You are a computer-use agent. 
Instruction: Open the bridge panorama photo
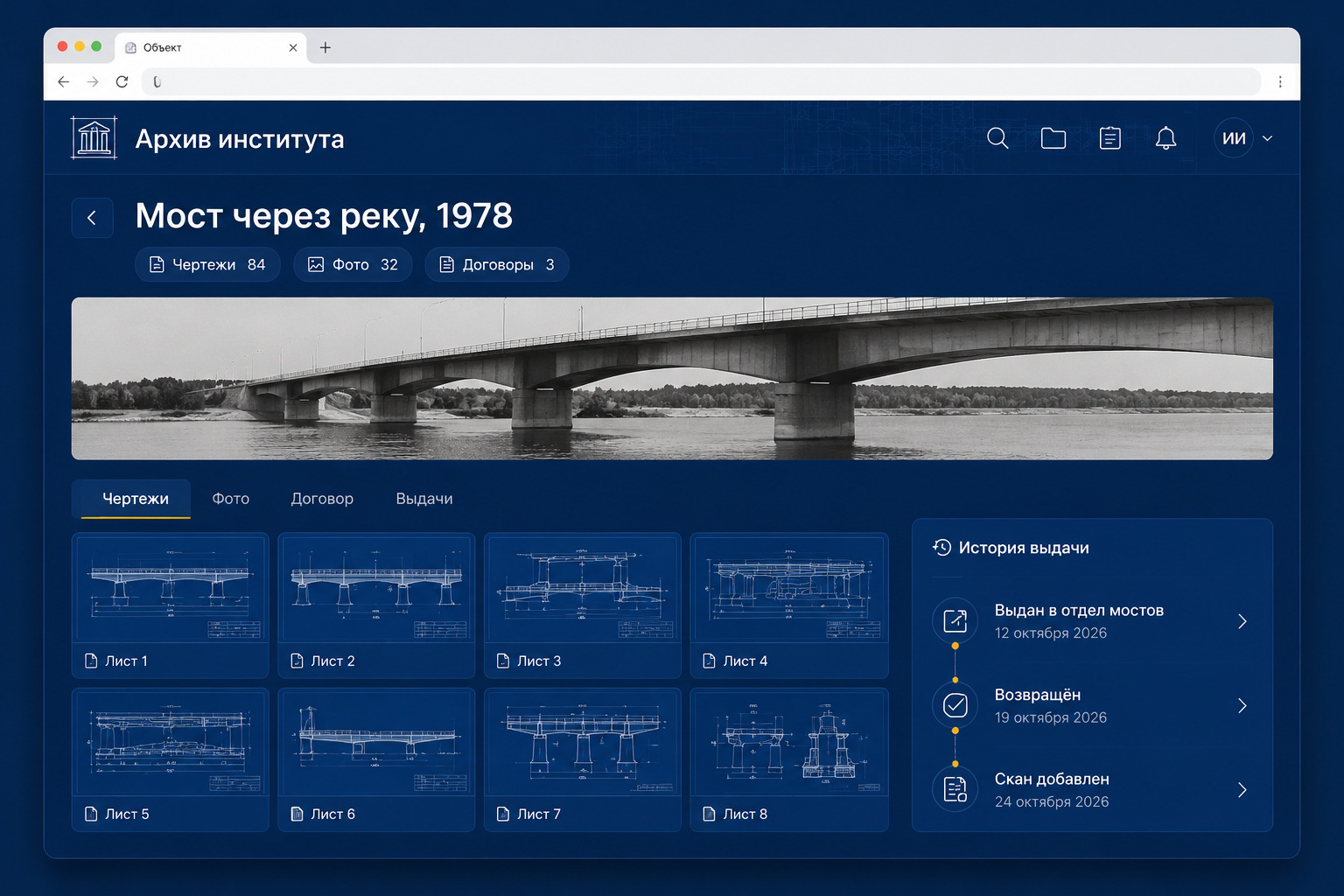click(672, 378)
